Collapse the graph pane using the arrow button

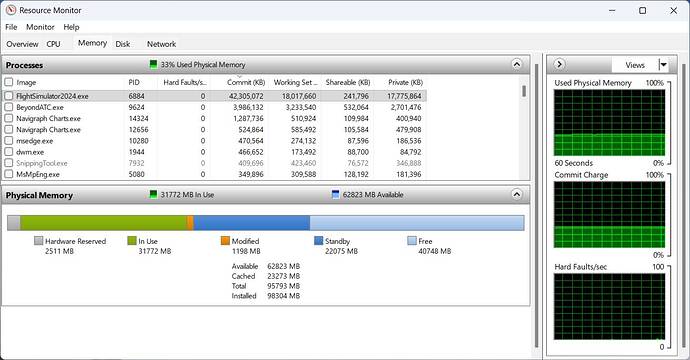pos(559,65)
